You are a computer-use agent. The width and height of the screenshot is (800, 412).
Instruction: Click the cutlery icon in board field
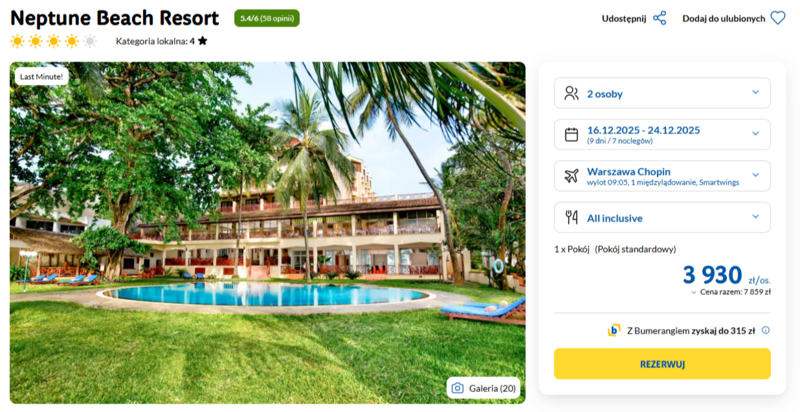[572, 217]
